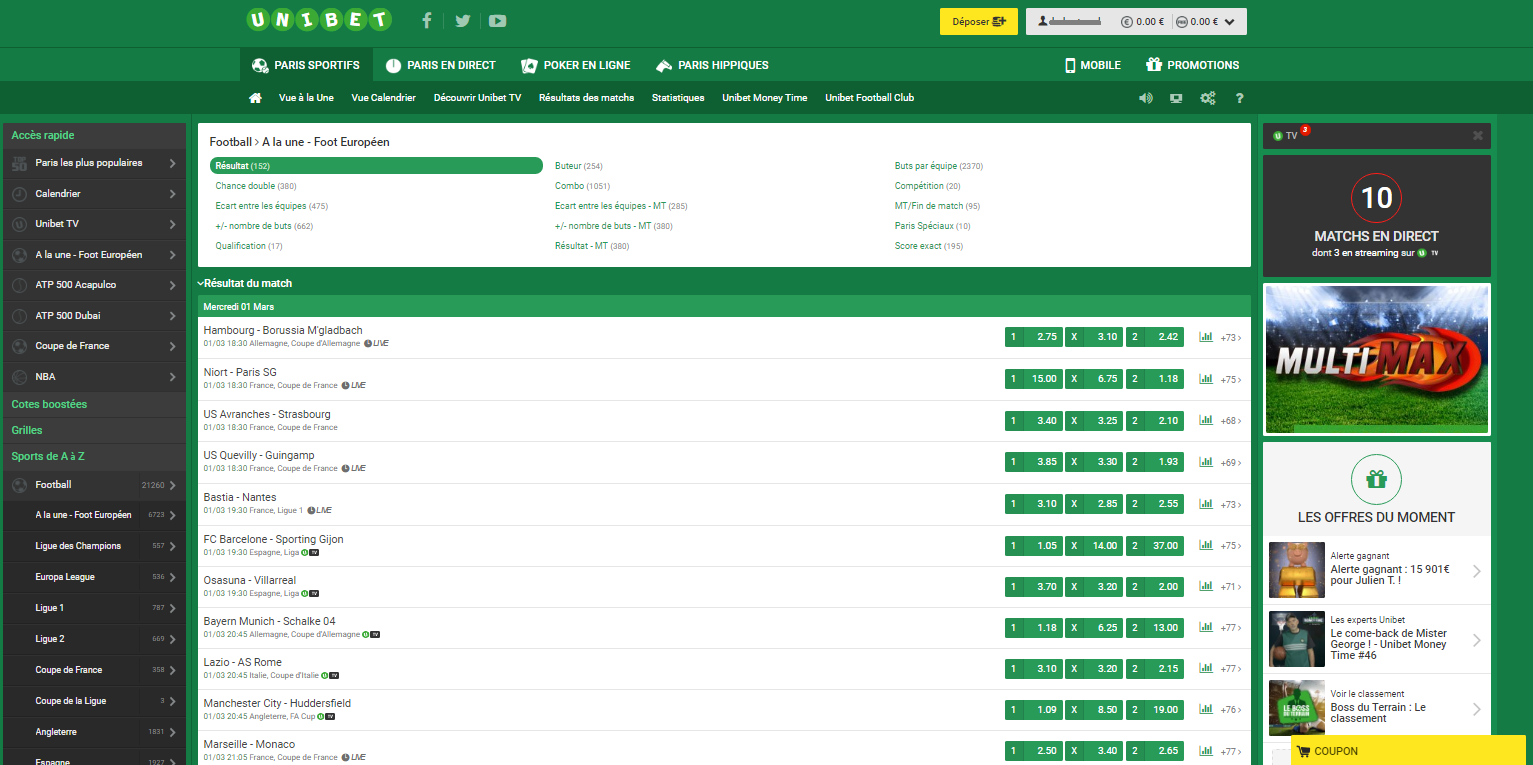The width and height of the screenshot is (1533, 765).
Task: Open Unibet Twitter page icon
Action: point(462,21)
